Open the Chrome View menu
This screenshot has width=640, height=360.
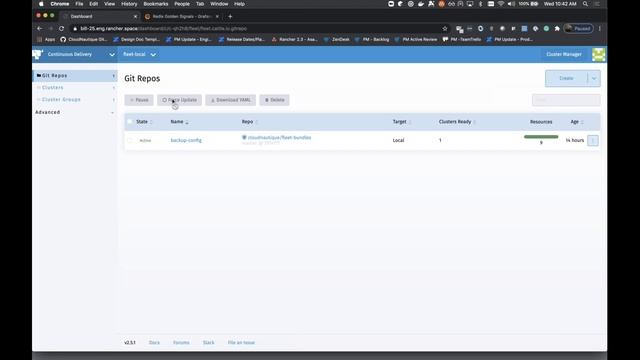click(x=109, y=4)
